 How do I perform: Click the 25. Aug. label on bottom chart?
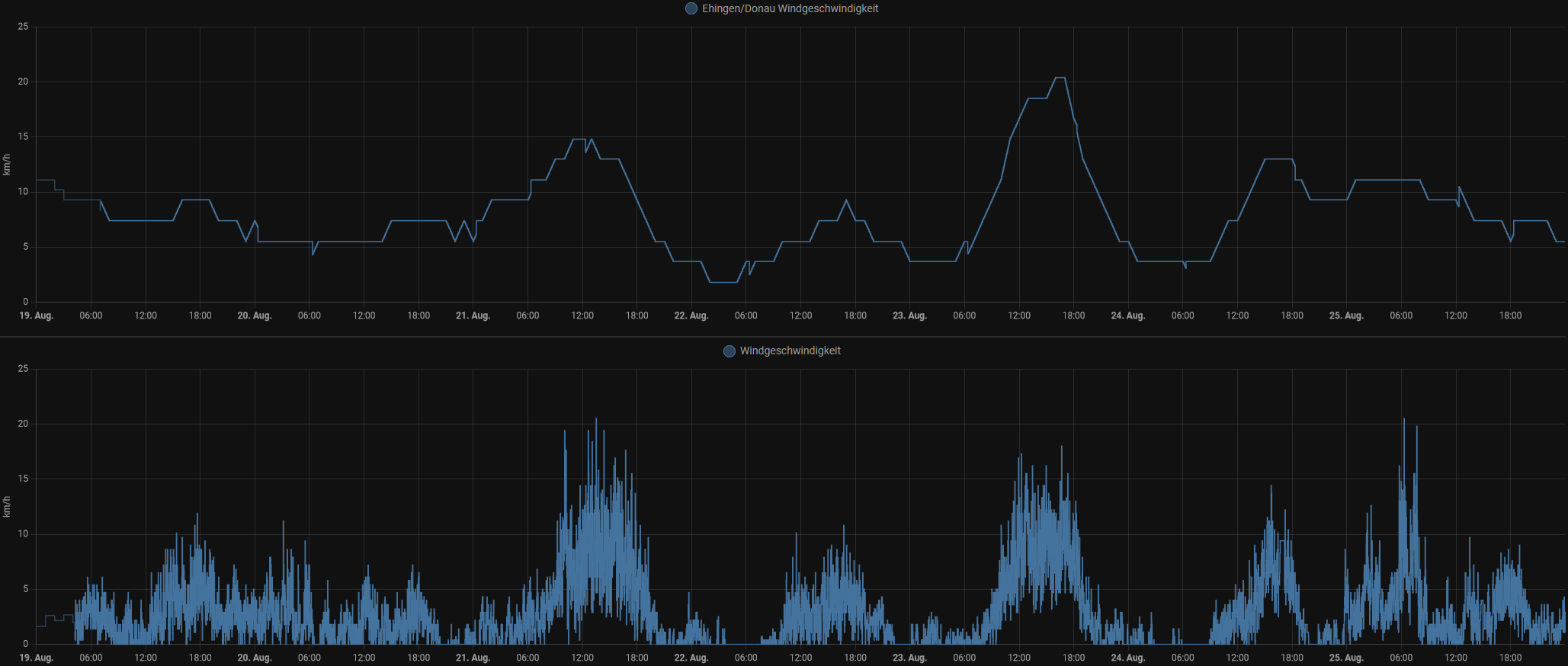pyautogui.click(x=1346, y=658)
